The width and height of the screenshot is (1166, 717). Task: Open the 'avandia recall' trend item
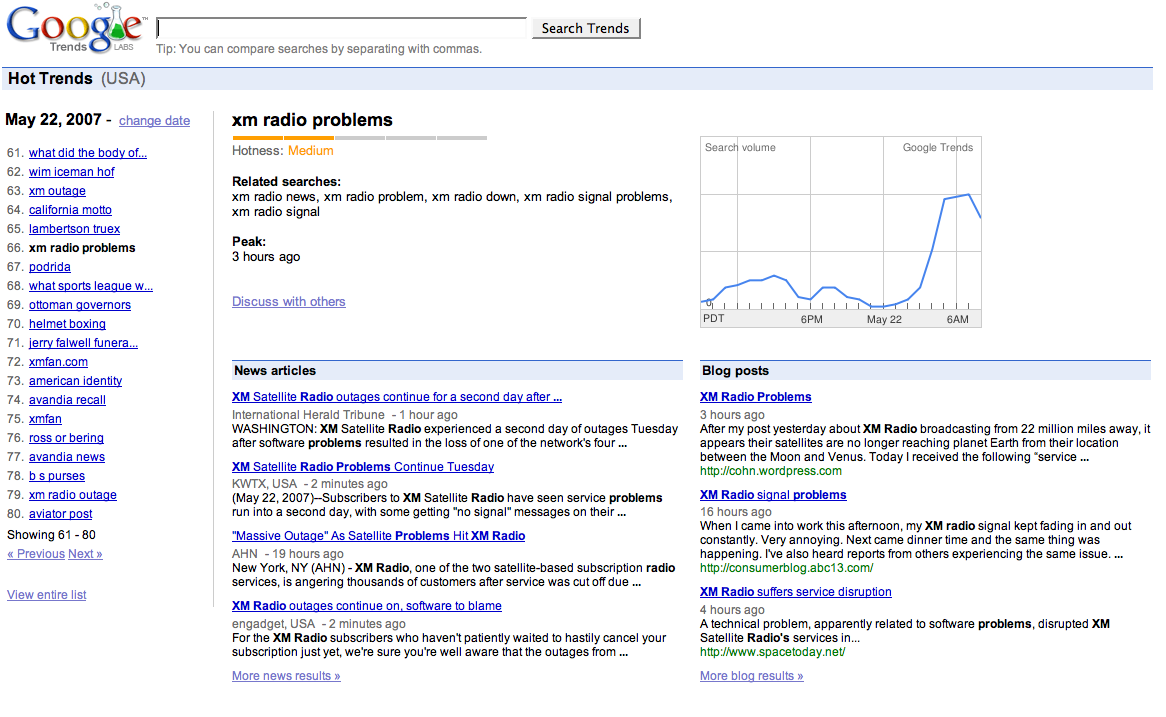coord(67,400)
